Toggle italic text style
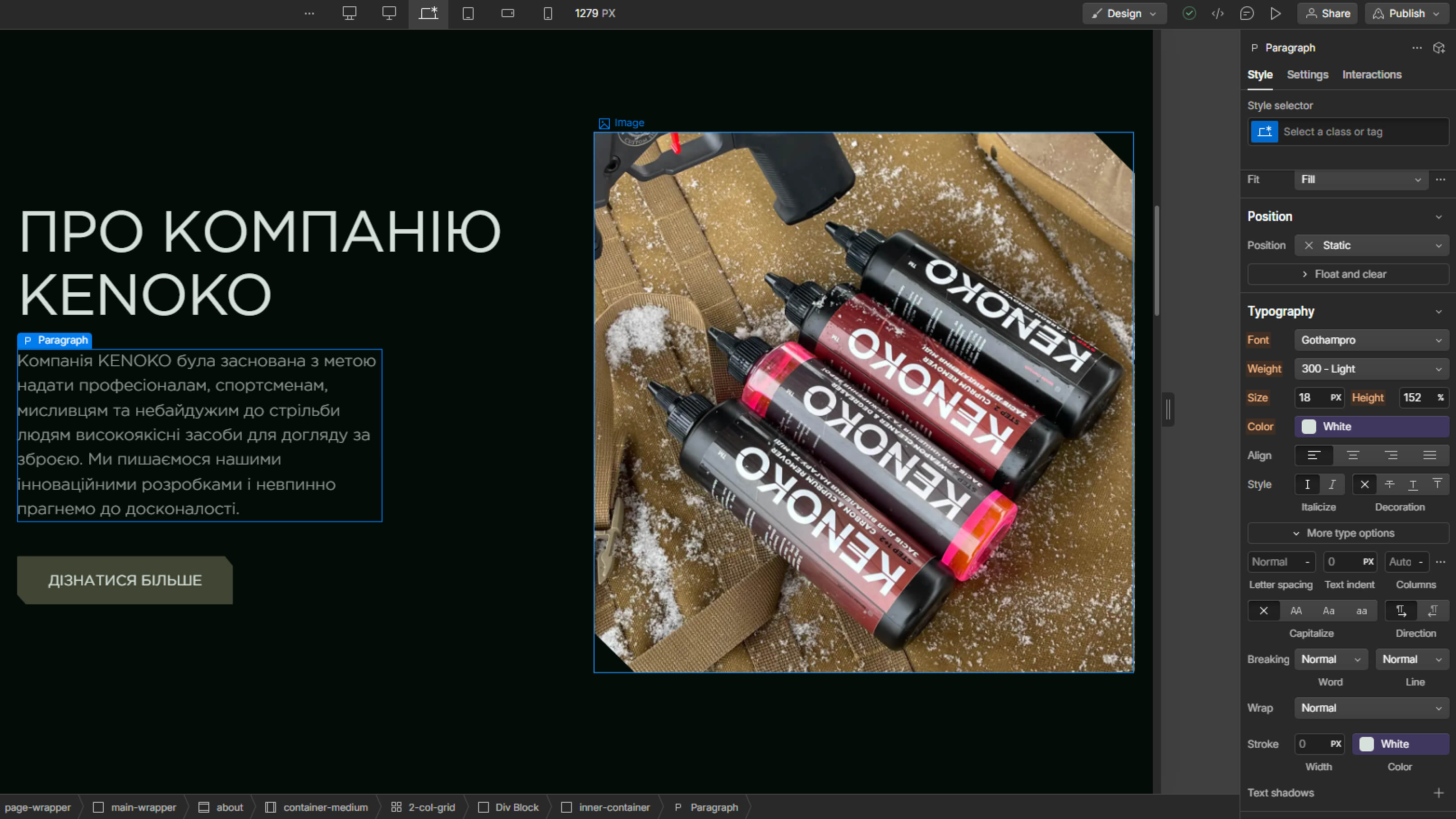Viewport: 1456px width, 819px height. tap(1332, 484)
